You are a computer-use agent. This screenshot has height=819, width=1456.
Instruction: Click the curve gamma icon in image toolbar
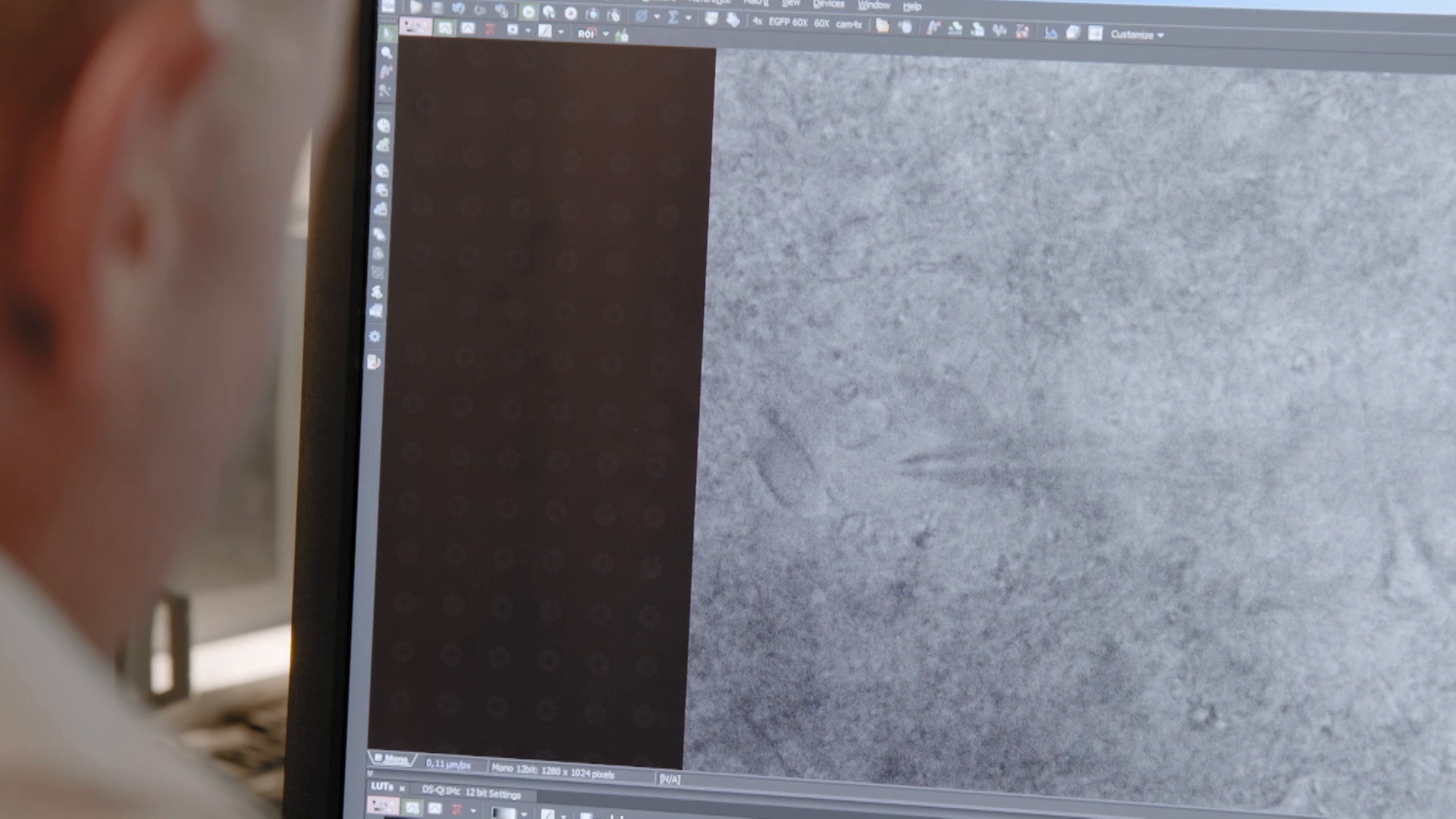[x=544, y=31]
